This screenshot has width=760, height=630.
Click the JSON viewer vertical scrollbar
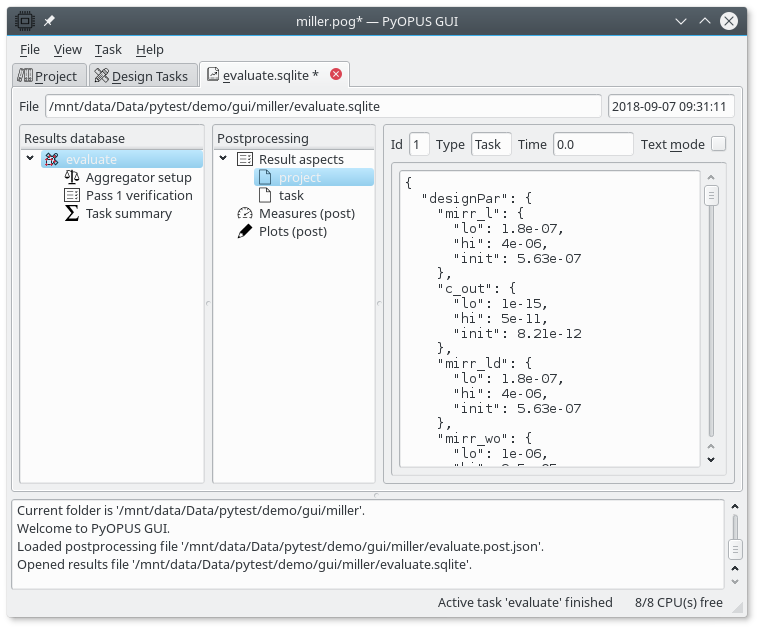711,320
